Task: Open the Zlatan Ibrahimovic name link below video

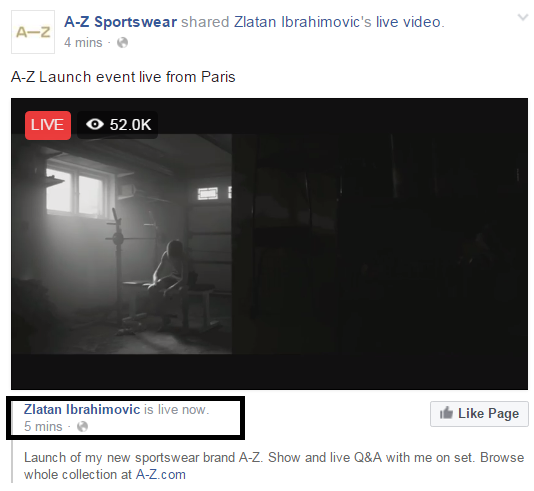Action: click(x=82, y=409)
